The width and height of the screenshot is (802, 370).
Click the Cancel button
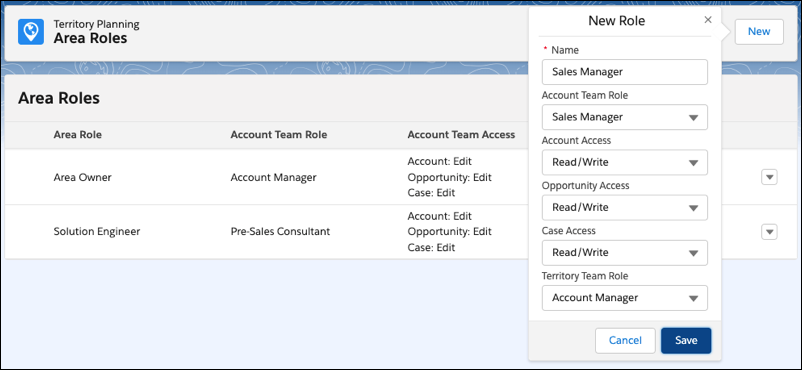click(x=625, y=340)
